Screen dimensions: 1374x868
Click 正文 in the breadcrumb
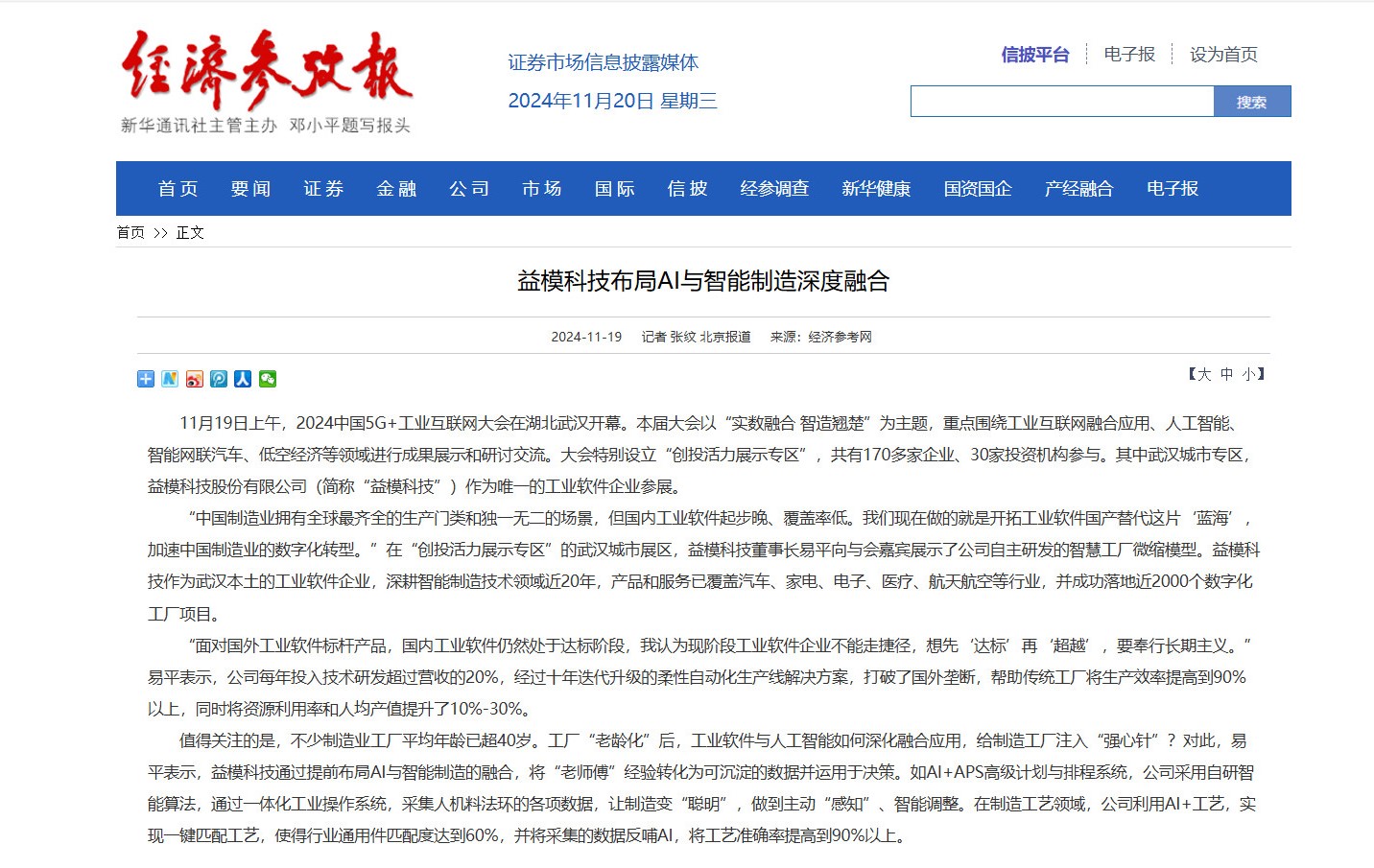point(190,232)
